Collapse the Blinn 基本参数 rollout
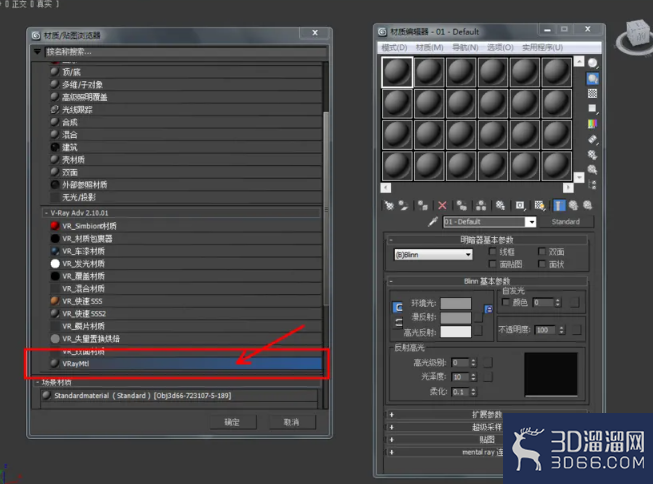The image size is (653, 484). 391,281
